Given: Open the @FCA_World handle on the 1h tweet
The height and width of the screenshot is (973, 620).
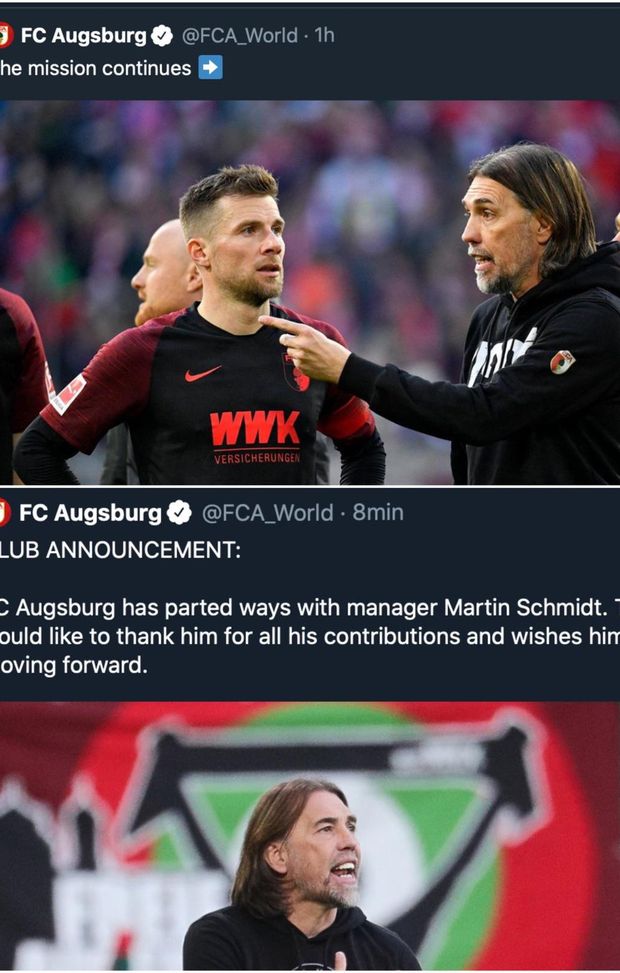Looking at the screenshot, I should (x=240, y=36).
